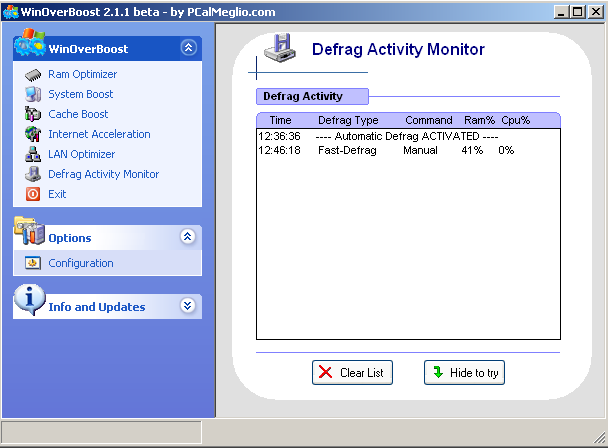The image size is (608, 448).
Task: Select the Exit link
Action: (x=57, y=194)
